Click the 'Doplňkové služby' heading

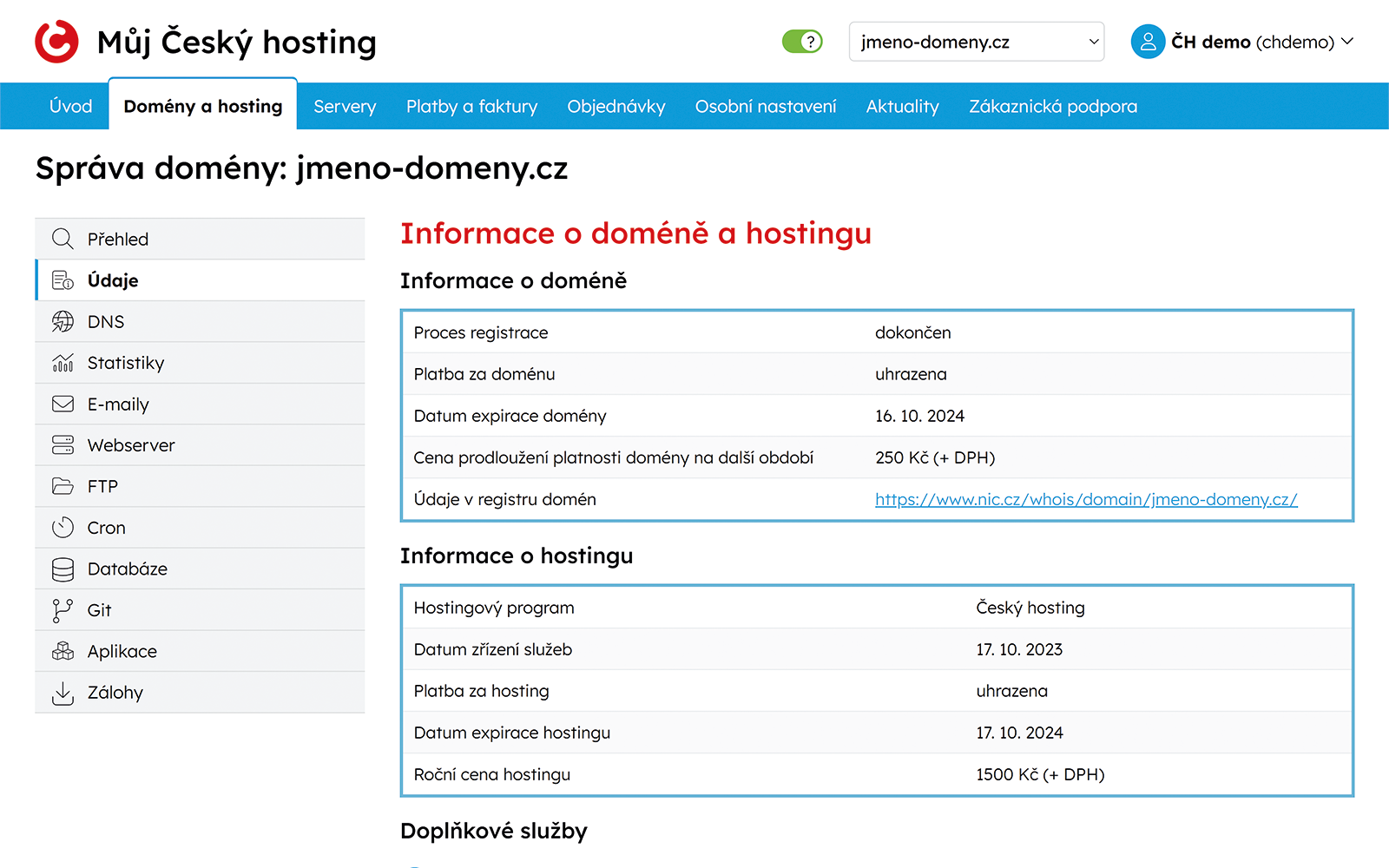tap(494, 831)
